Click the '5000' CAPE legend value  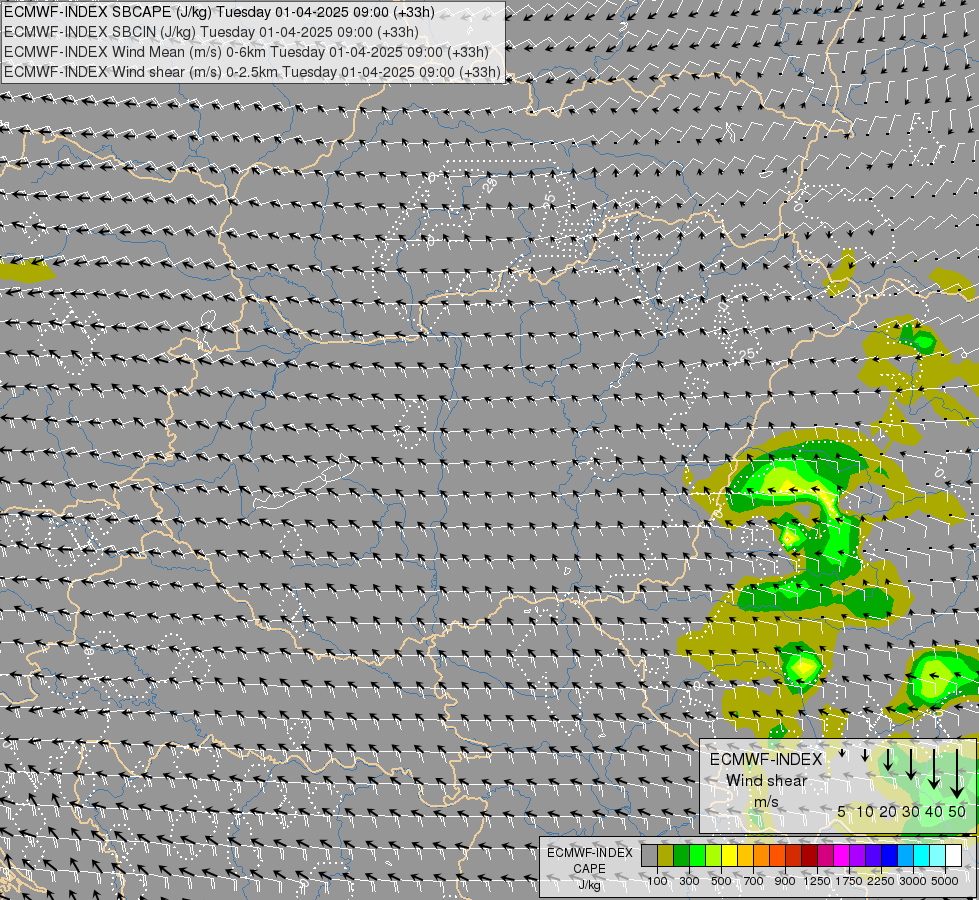tap(945, 881)
